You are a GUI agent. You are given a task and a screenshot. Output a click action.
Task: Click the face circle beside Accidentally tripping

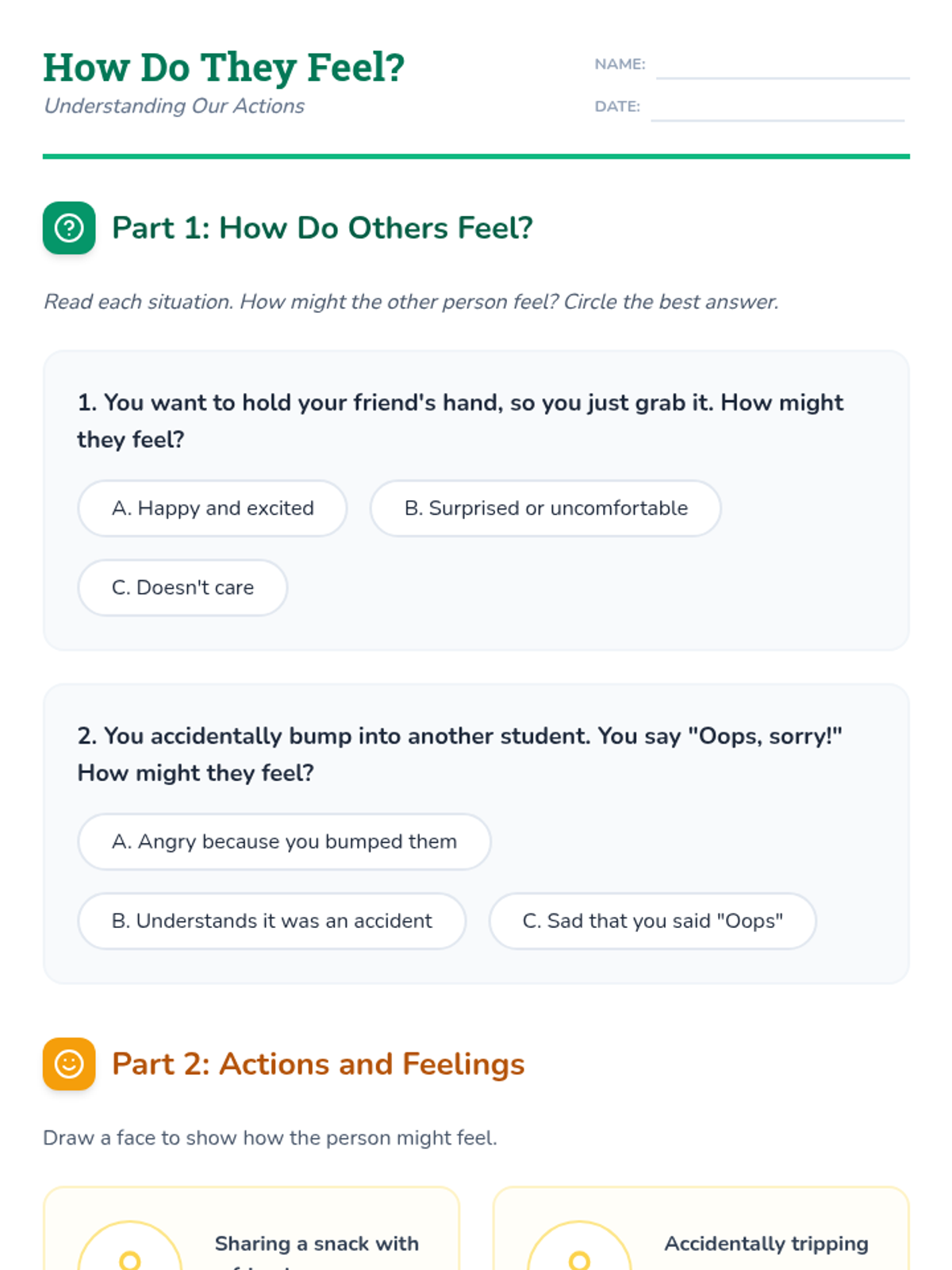pos(579,1250)
